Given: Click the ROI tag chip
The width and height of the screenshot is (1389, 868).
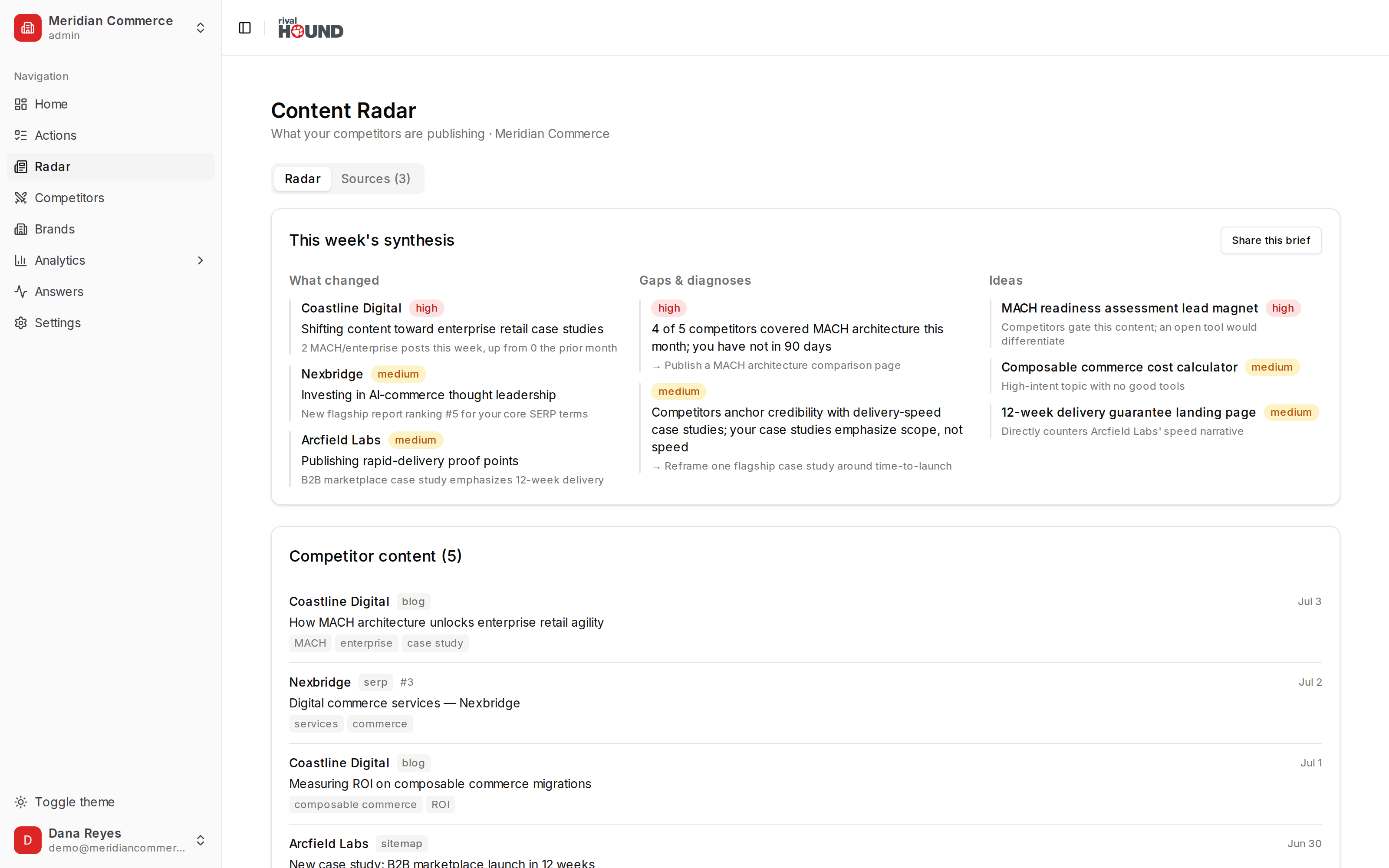Looking at the screenshot, I should 440,804.
